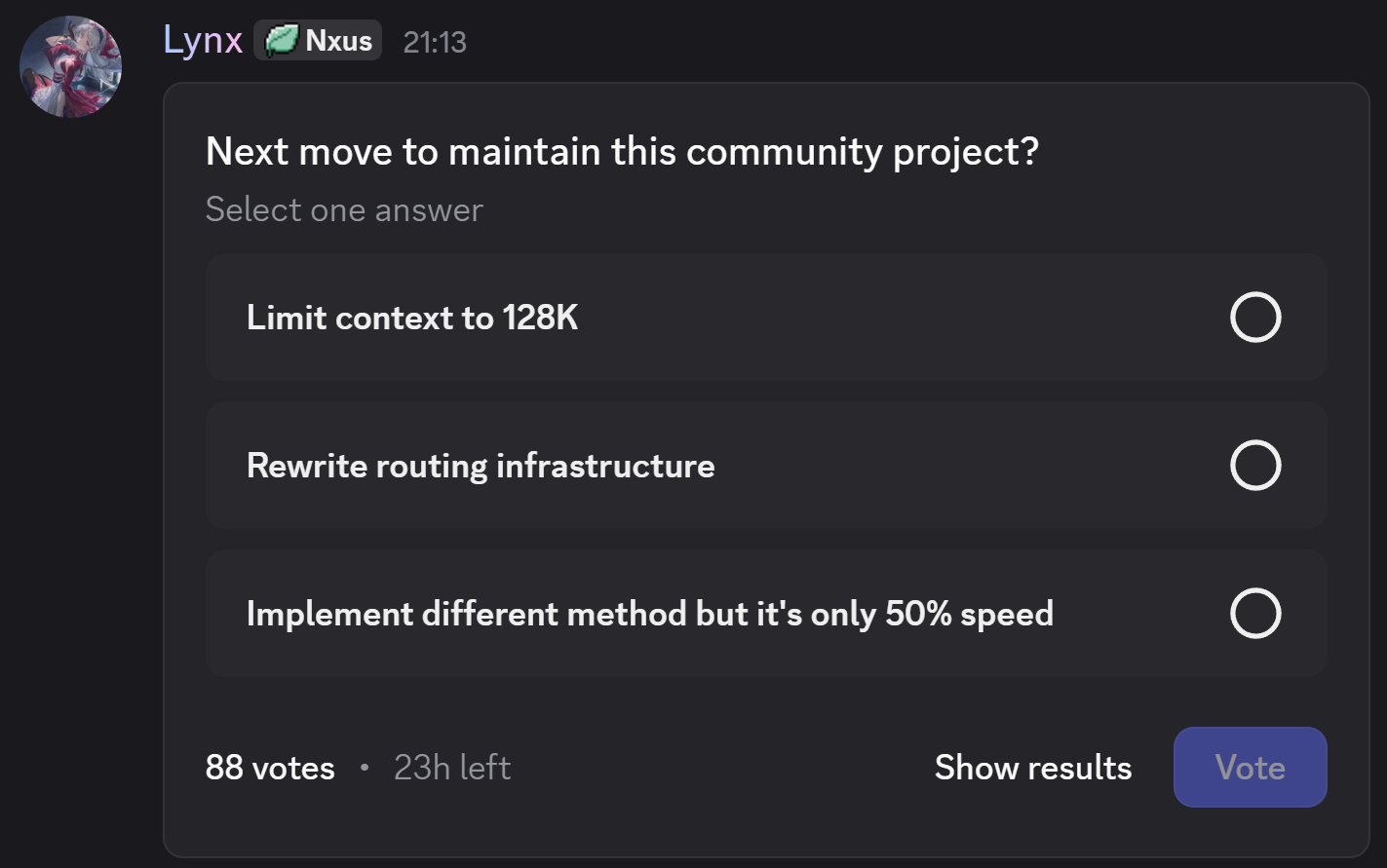1387x868 pixels.
Task: Click the "Select one answer" hint text
Action: pos(344,209)
